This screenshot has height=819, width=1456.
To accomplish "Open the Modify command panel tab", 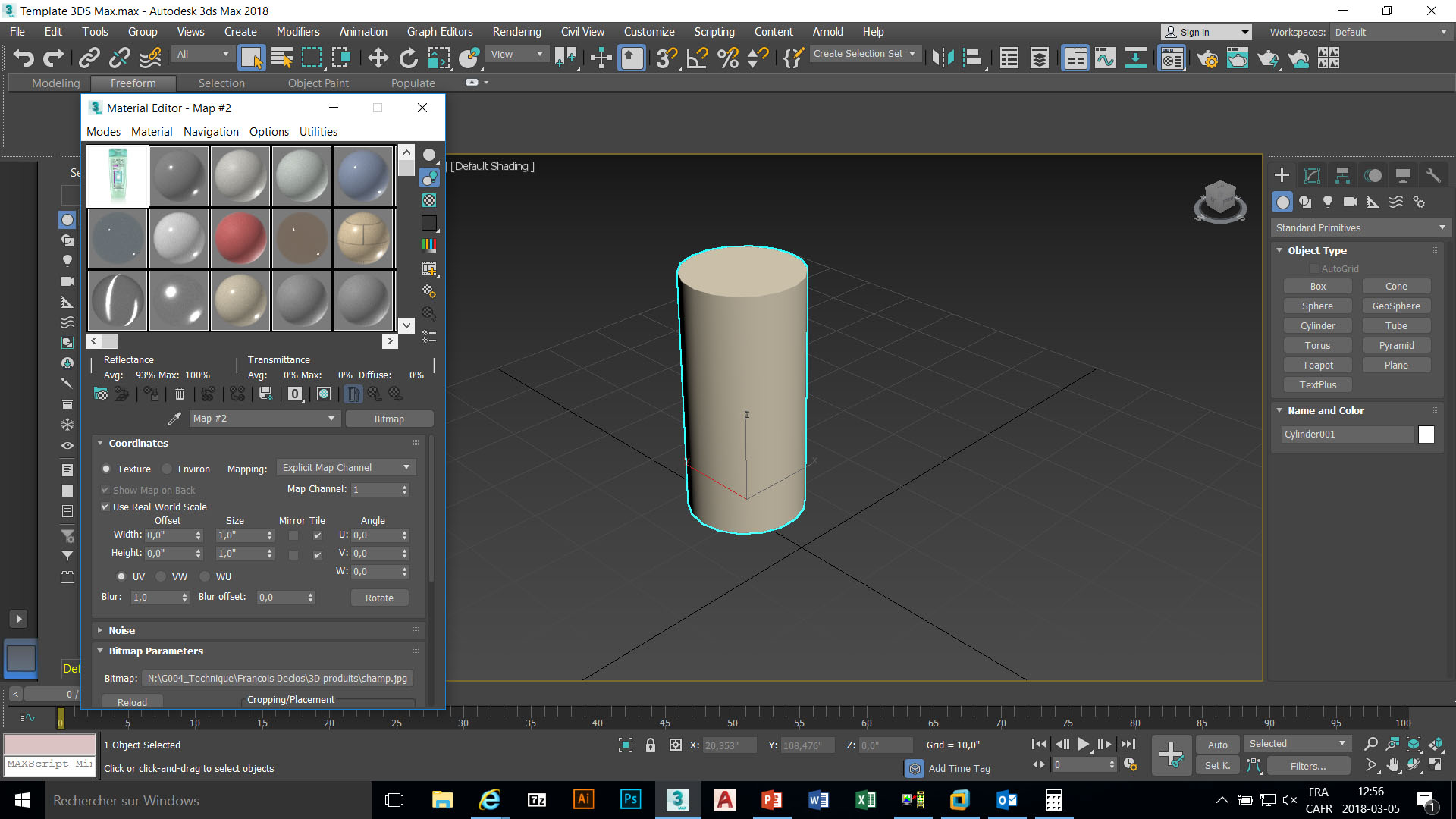I will tap(1312, 176).
